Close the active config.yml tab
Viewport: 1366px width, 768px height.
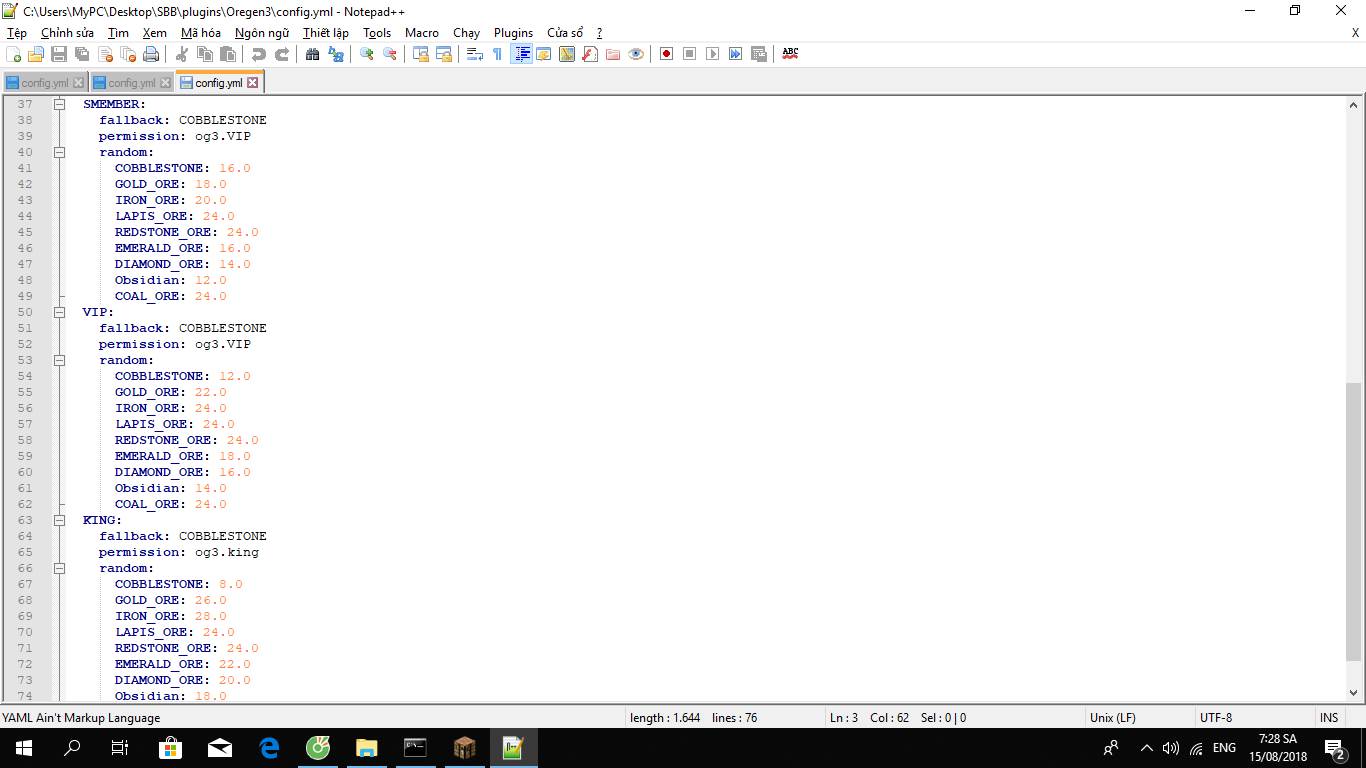click(x=253, y=83)
